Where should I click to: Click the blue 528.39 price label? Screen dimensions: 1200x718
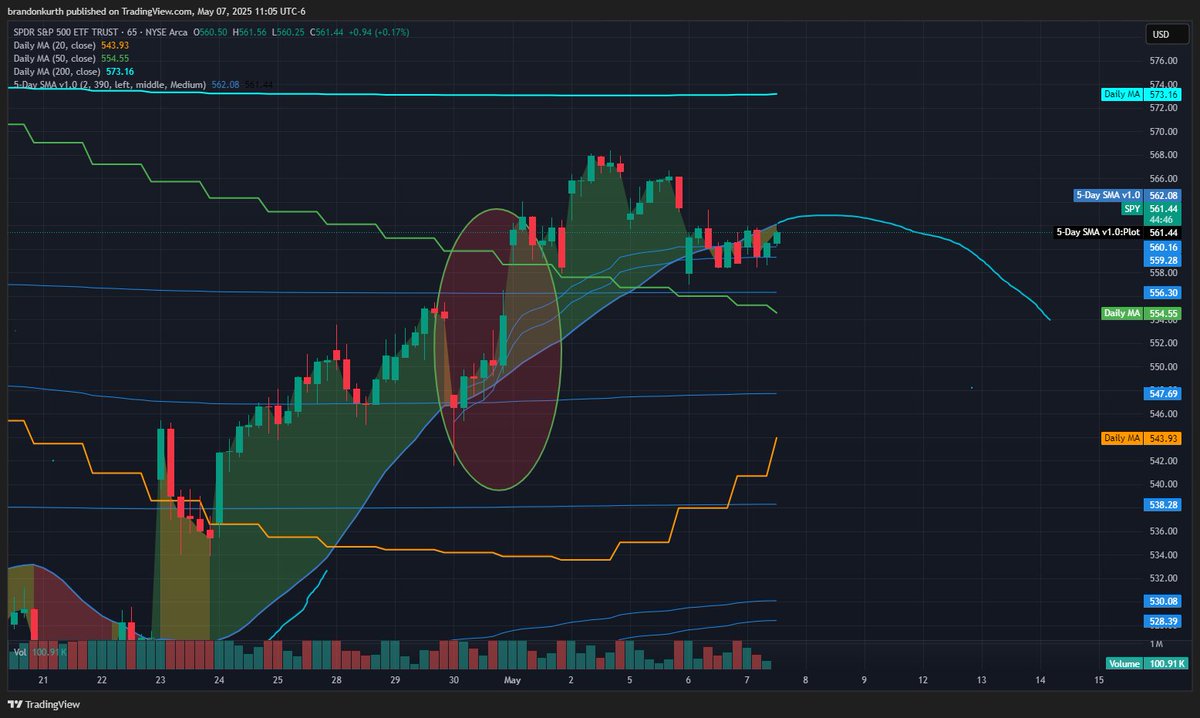[1164, 621]
